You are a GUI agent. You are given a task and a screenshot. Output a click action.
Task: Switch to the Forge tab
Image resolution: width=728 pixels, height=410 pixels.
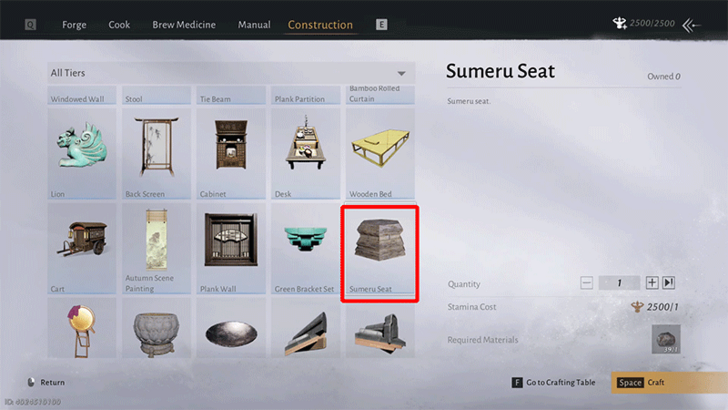(74, 25)
